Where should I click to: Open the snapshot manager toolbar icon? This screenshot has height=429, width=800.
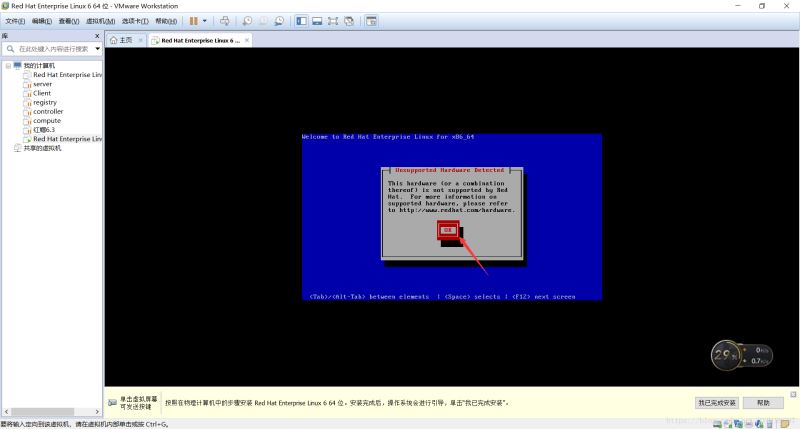279,21
